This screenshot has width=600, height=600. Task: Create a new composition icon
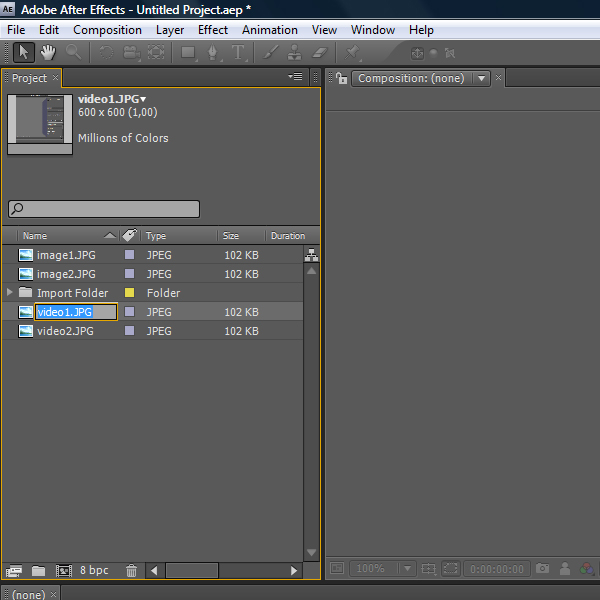click(x=64, y=571)
